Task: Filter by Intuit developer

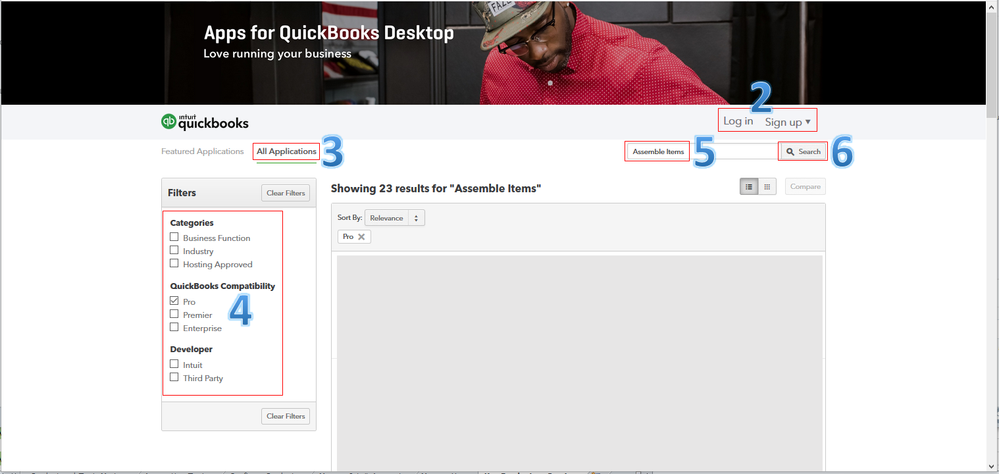Action: tap(174, 364)
